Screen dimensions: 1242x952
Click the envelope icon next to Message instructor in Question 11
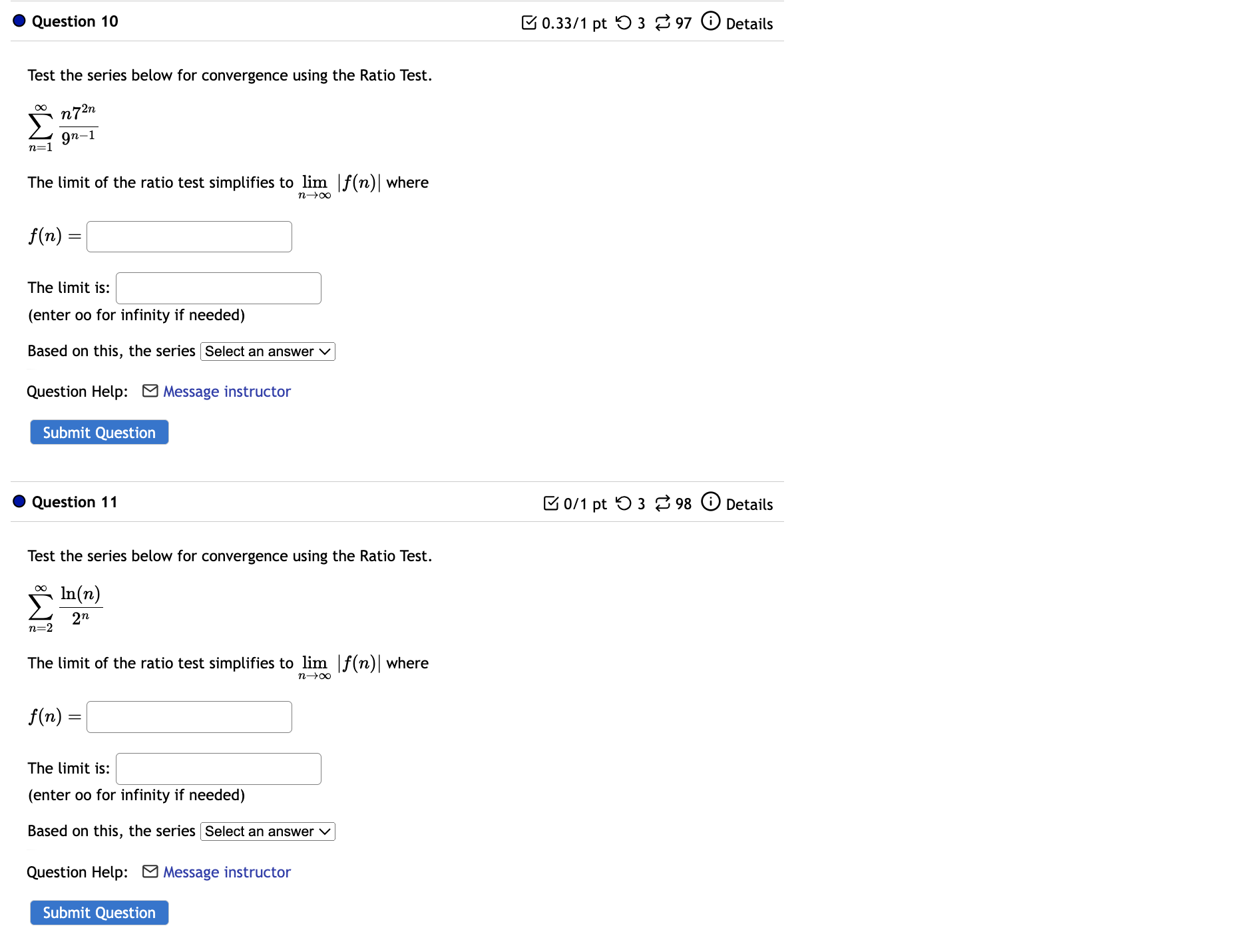(149, 871)
